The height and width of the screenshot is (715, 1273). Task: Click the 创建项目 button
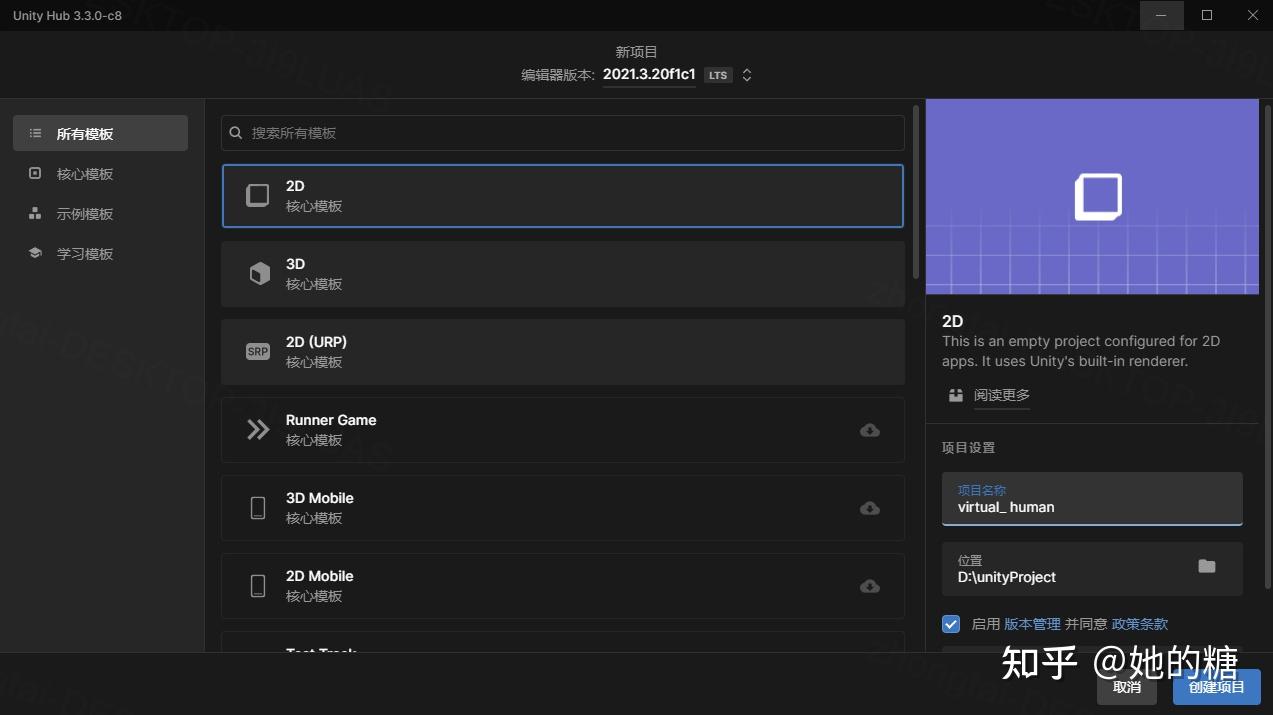1216,687
